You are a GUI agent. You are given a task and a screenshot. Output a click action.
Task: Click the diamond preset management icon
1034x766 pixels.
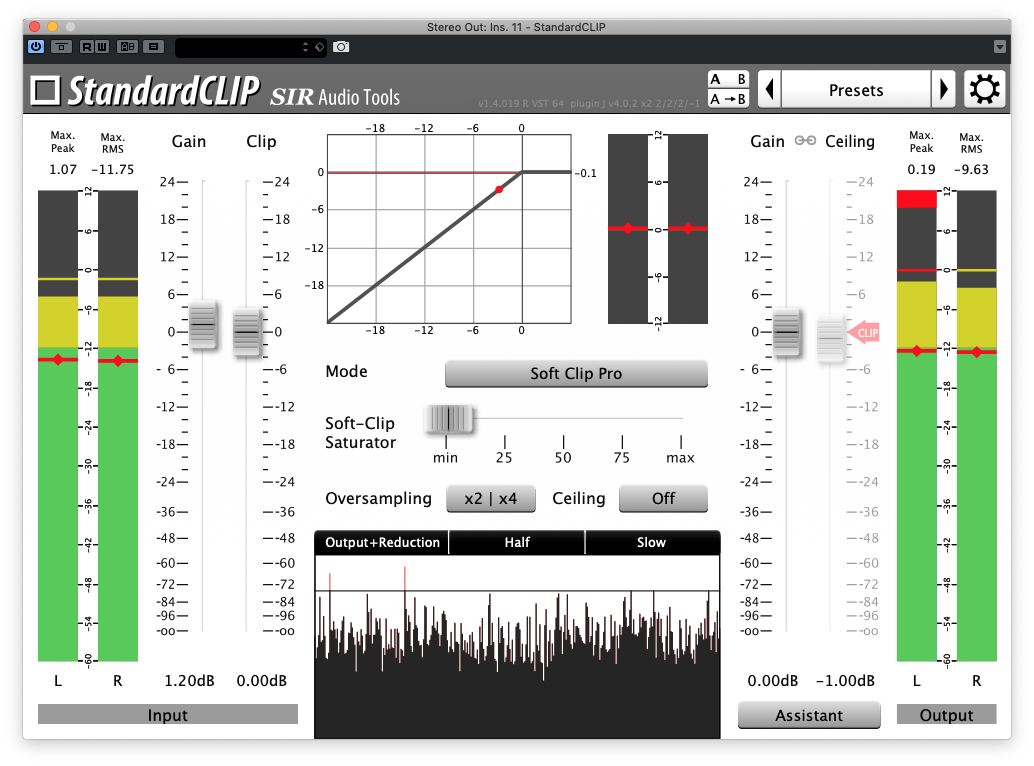[x=320, y=47]
